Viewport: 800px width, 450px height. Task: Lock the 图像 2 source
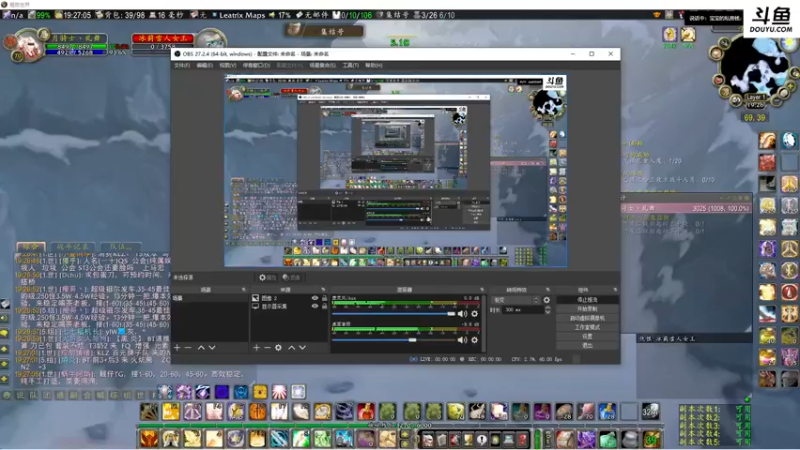pyautogui.click(x=324, y=298)
